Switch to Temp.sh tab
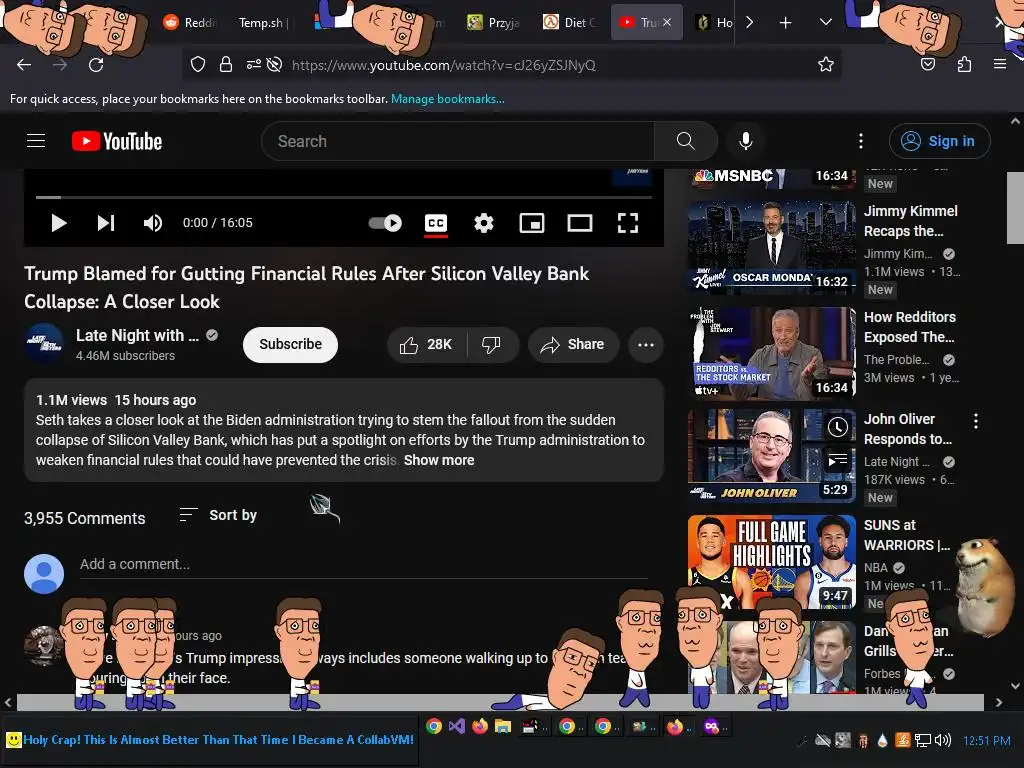The height and width of the screenshot is (768, 1024). (263, 23)
